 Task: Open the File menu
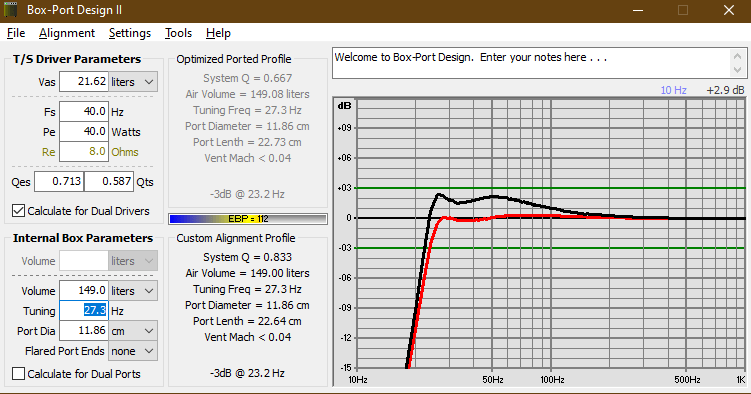(16, 33)
